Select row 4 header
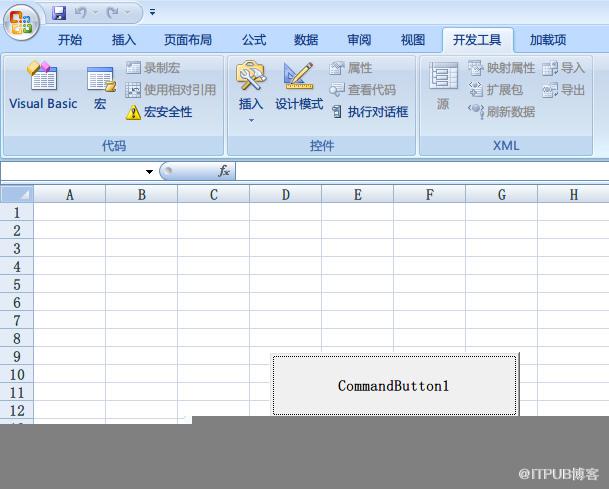Viewport: 609px width, 489px height. pos(17,266)
